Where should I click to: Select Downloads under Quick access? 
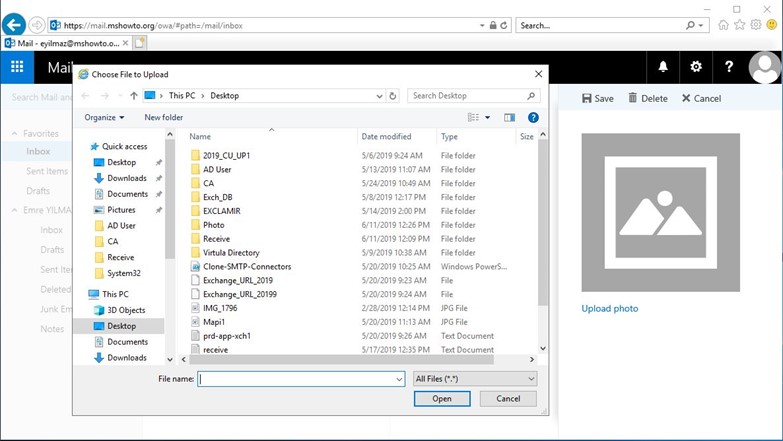127,178
